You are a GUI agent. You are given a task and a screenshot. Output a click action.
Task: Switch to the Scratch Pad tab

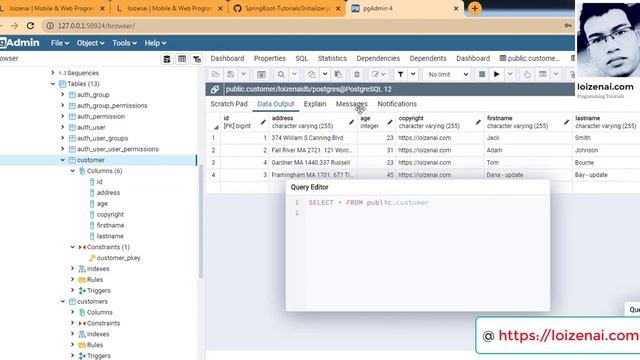click(229, 104)
